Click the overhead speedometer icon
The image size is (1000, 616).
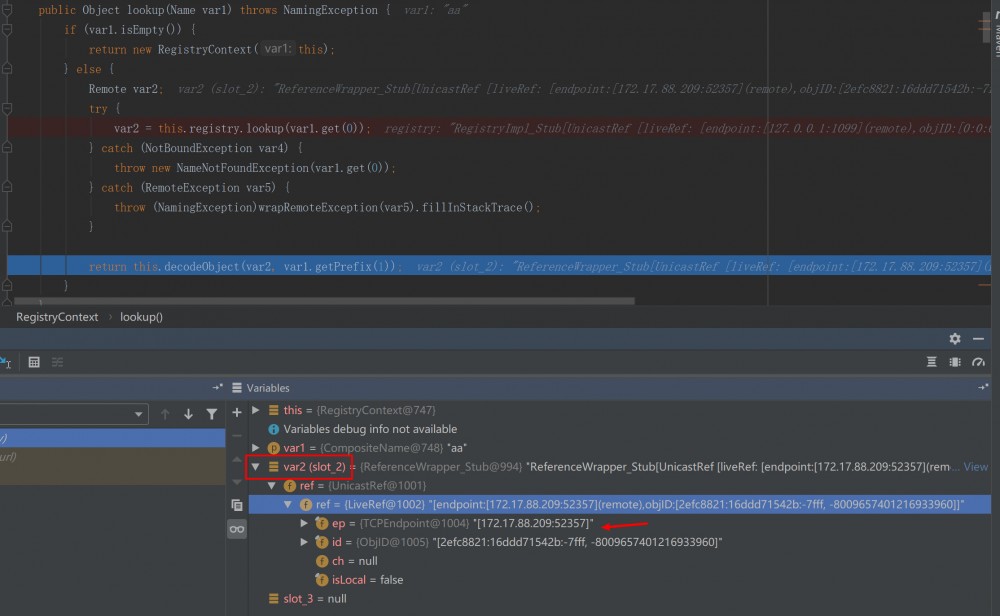[978, 362]
